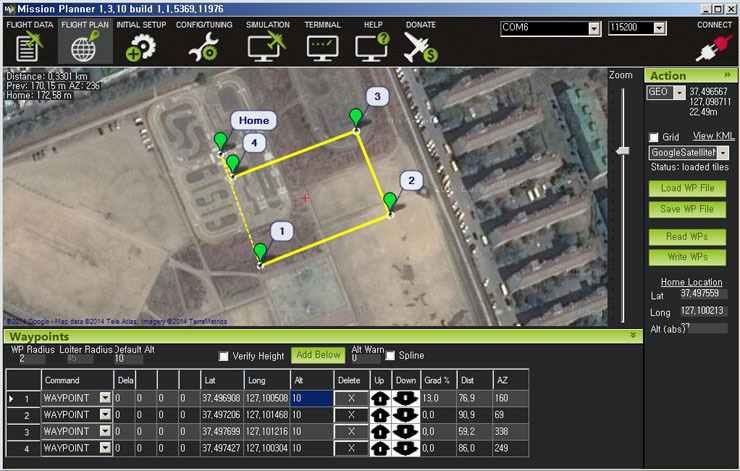Open command dropdown for waypoint 1

[x=105, y=398]
